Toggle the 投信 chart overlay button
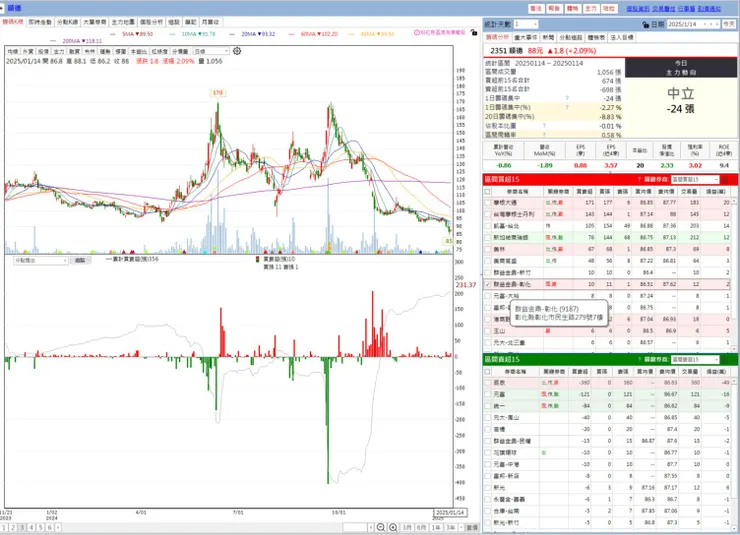The width and height of the screenshot is (740, 535). [x=43, y=51]
